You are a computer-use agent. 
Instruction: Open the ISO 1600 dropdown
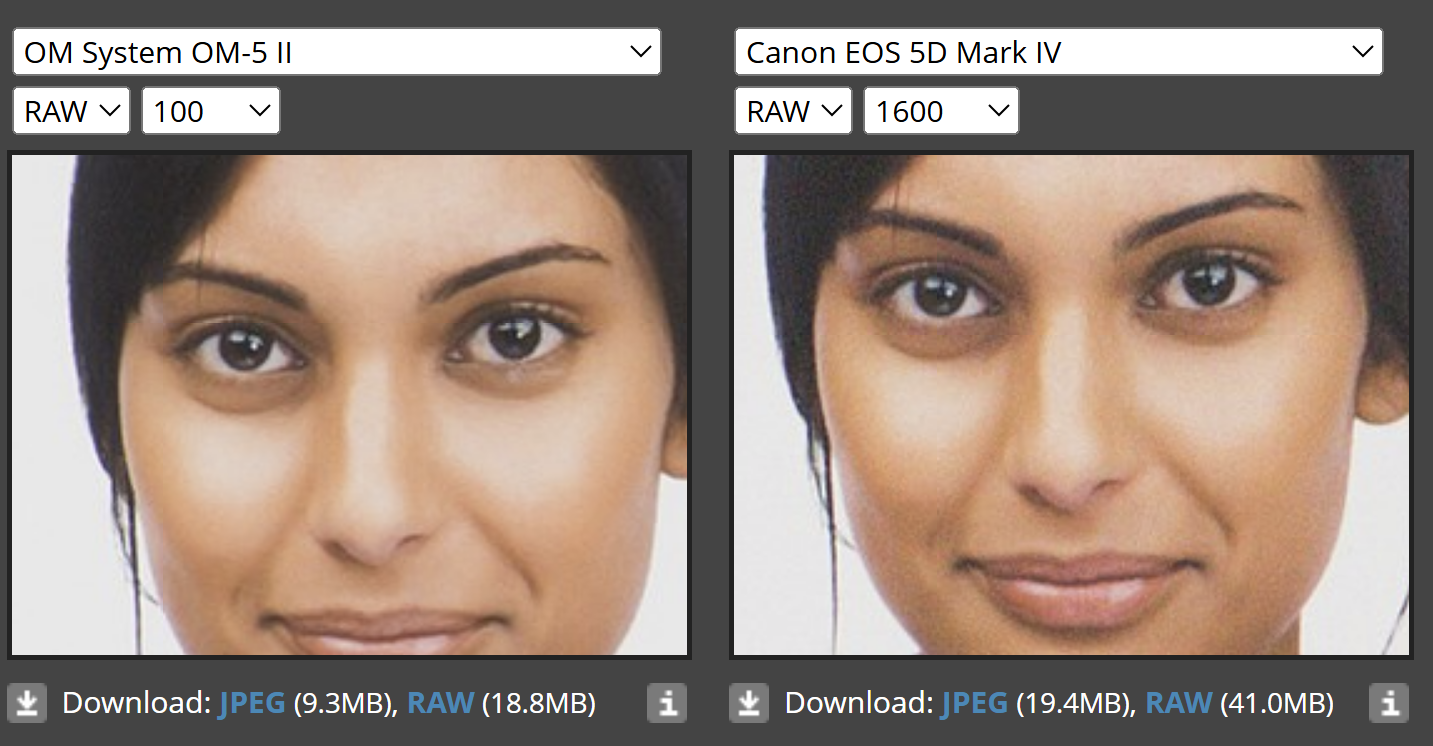click(x=941, y=111)
